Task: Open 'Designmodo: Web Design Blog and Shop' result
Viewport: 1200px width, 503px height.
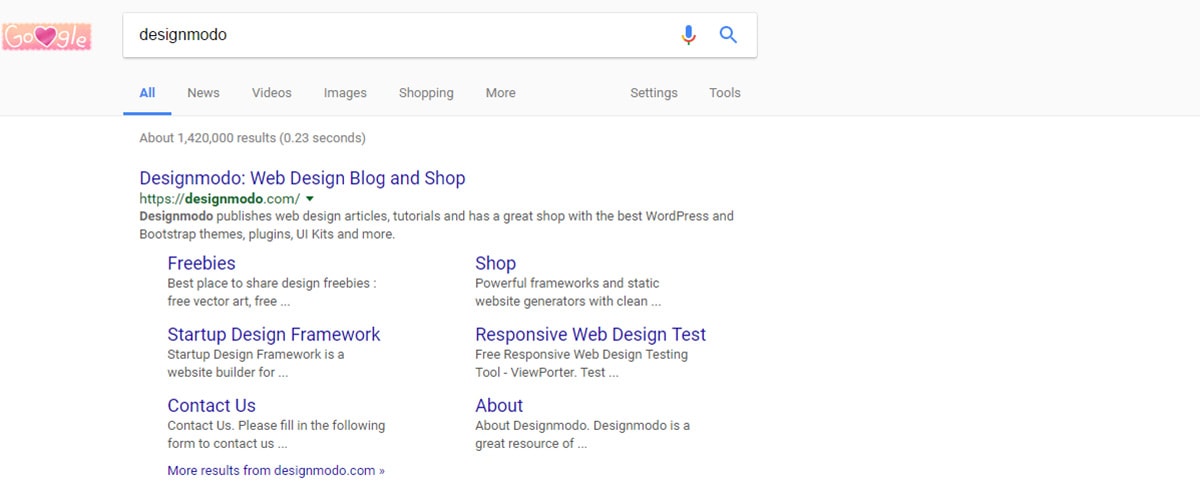Action: [x=302, y=178]
